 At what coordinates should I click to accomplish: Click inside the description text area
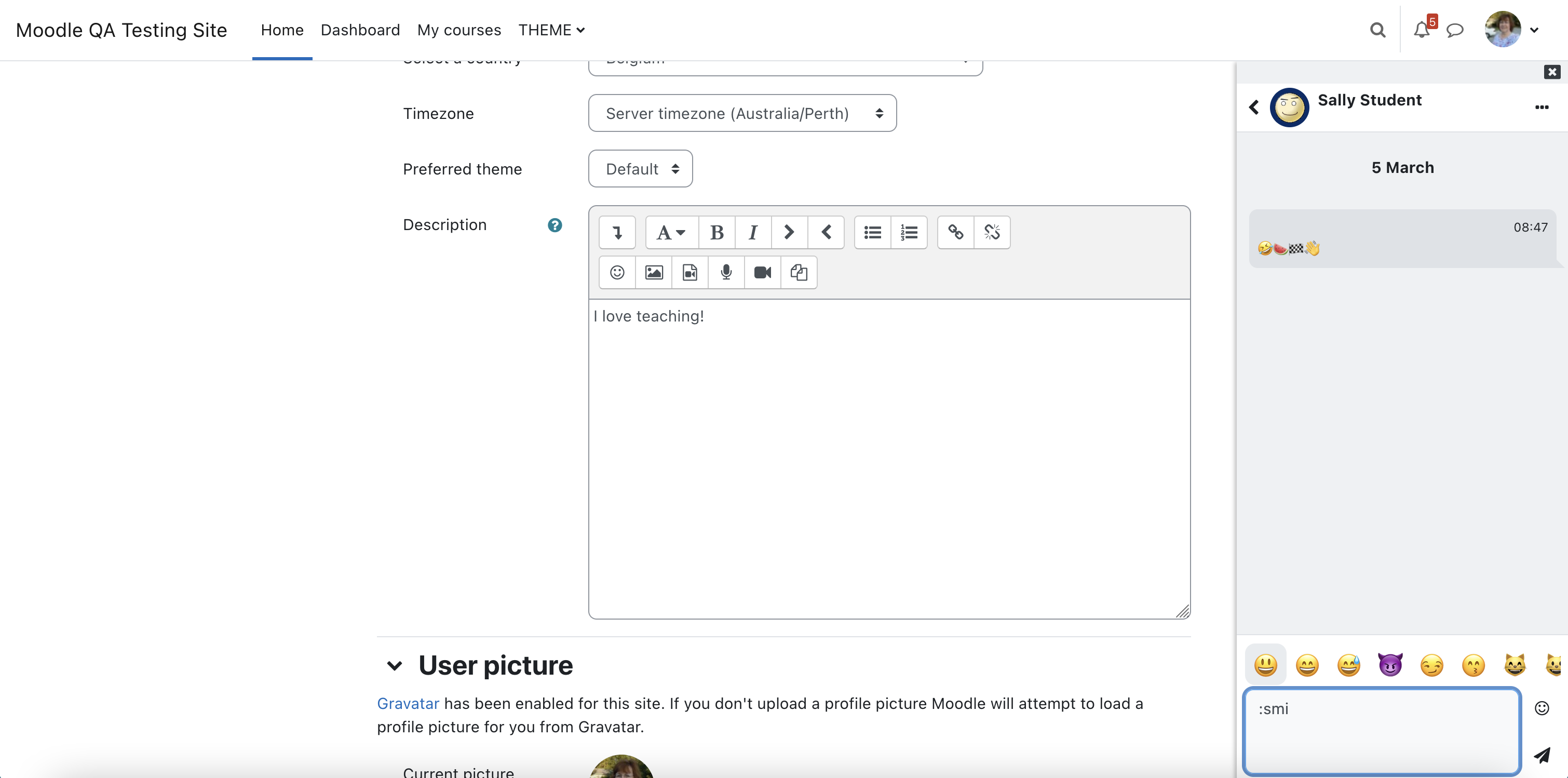click(889, 459)
